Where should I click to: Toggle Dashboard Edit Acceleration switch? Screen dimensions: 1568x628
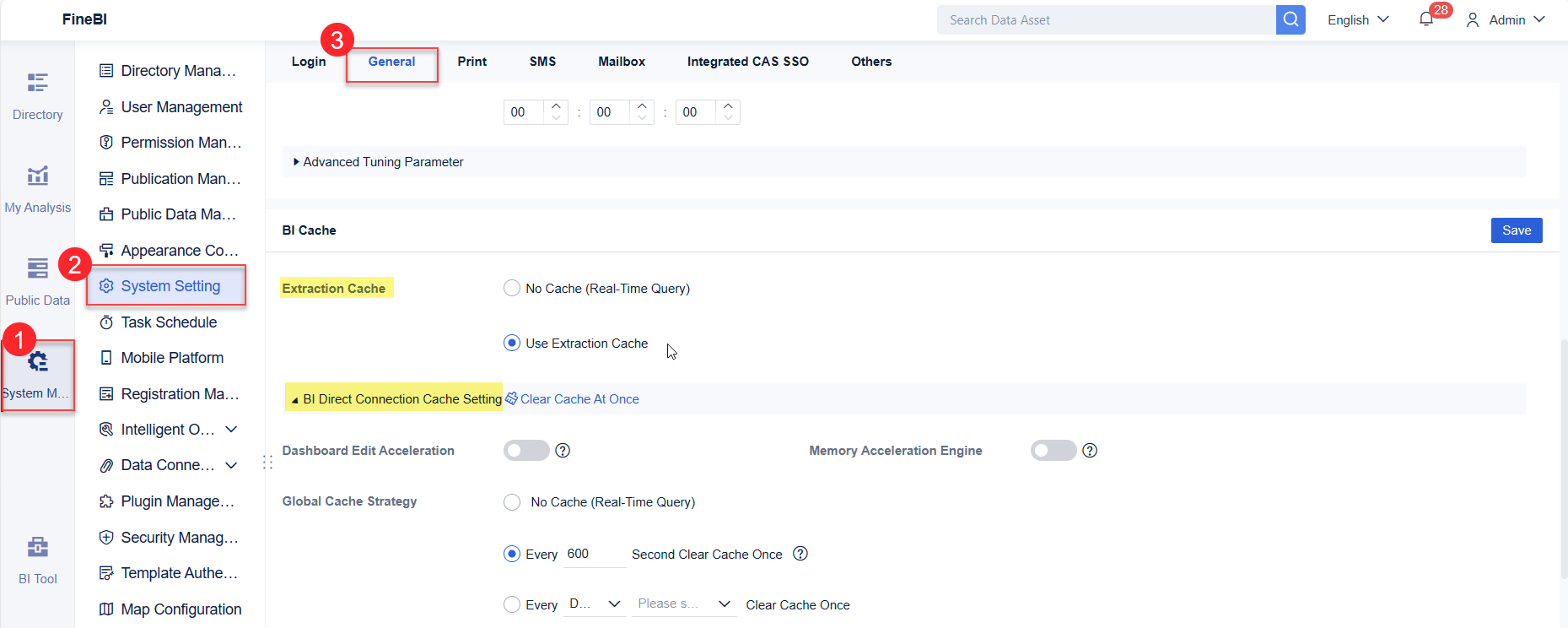526,451
